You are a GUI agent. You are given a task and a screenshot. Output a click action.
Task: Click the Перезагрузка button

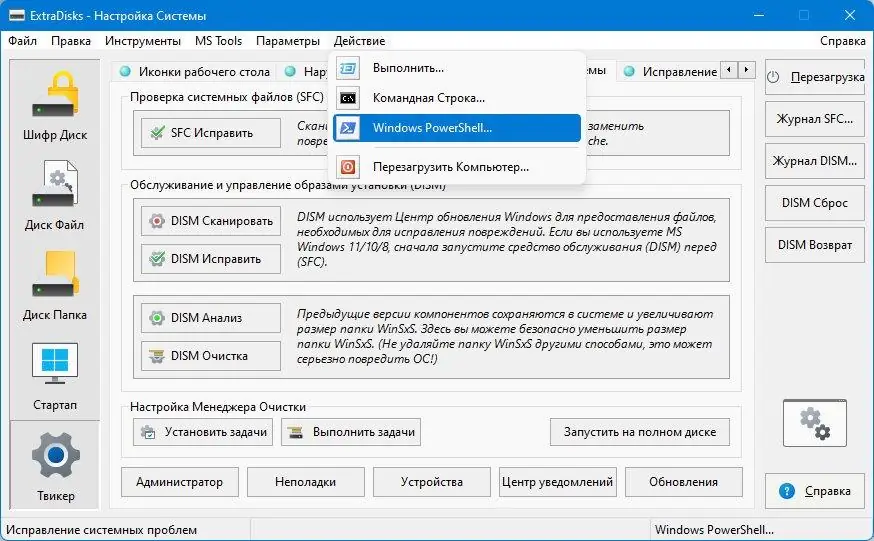tap(815, 77)
